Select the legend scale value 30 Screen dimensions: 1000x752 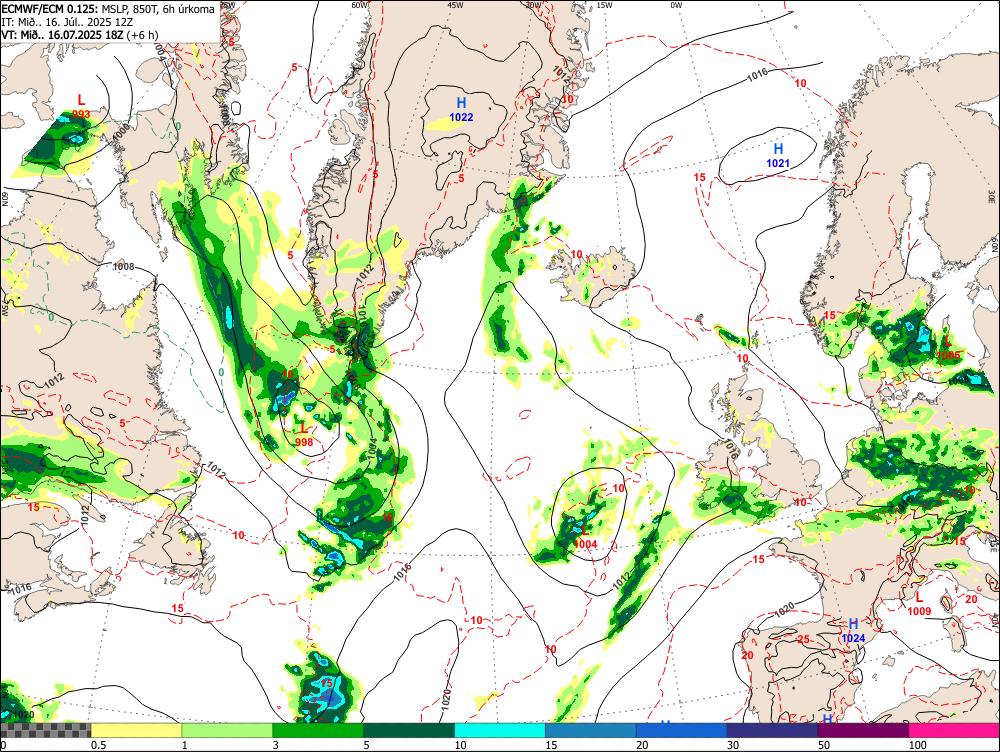(733, 745)
